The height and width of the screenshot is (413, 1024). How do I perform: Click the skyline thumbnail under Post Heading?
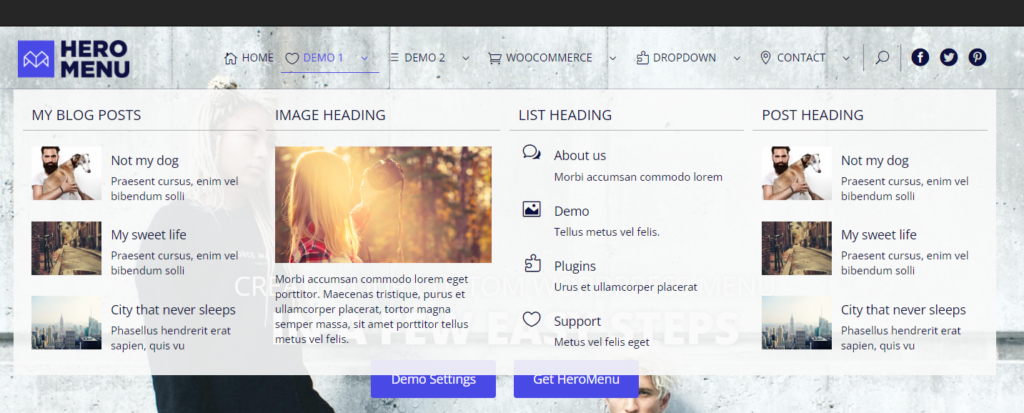click(796, 323)
